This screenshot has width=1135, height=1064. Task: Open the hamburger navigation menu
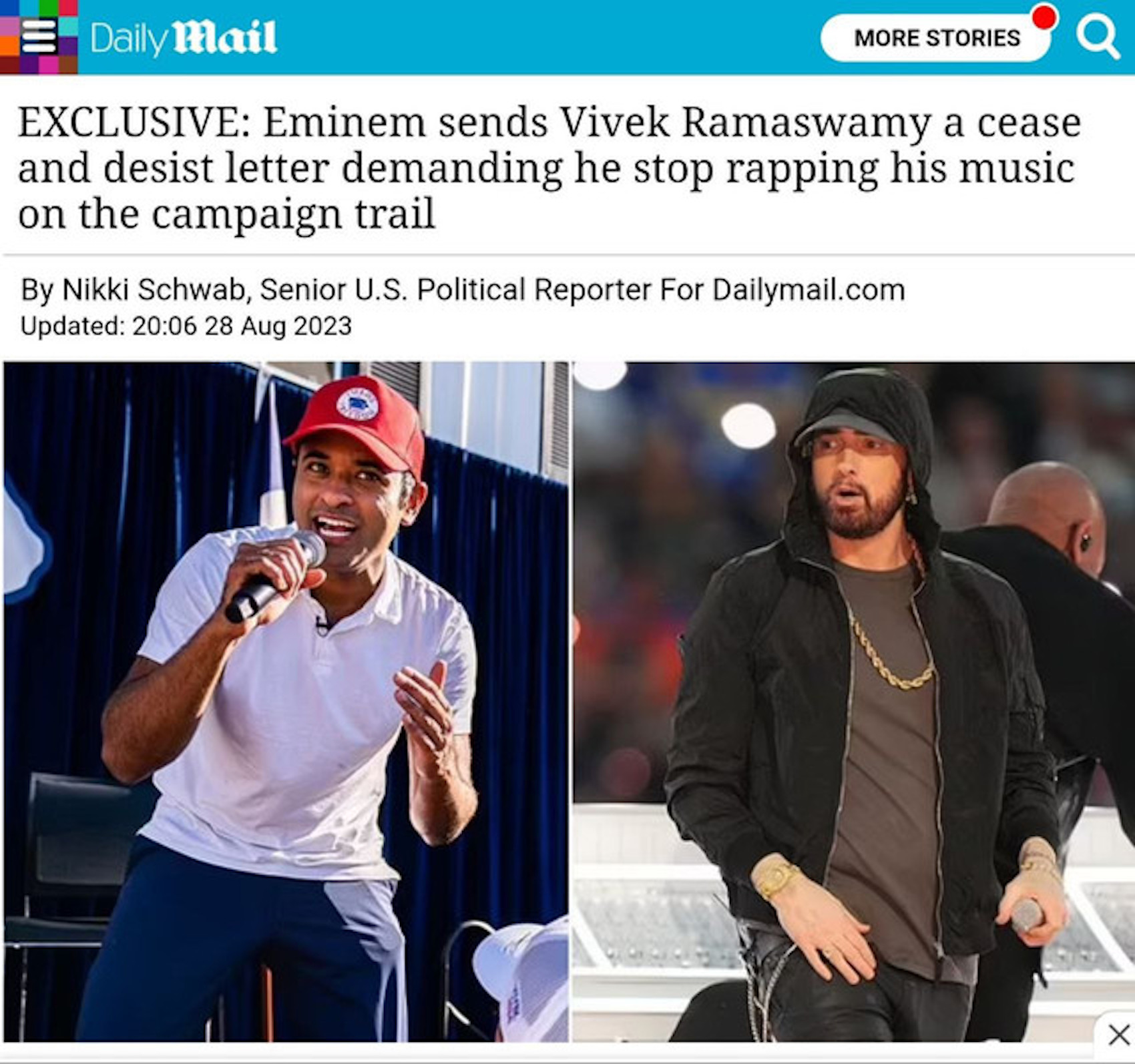coord(39,36)
